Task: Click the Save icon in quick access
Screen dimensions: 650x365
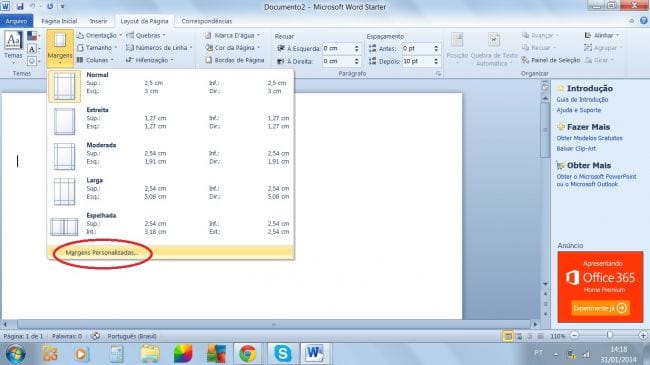Action: [x=19, y=6]
